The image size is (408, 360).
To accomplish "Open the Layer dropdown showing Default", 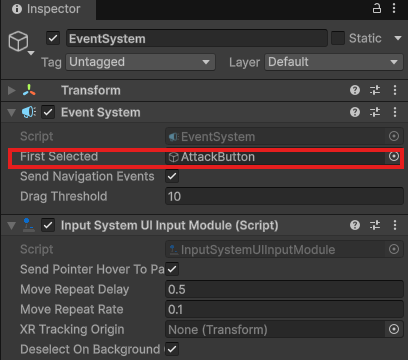I will tap(334, 62).
